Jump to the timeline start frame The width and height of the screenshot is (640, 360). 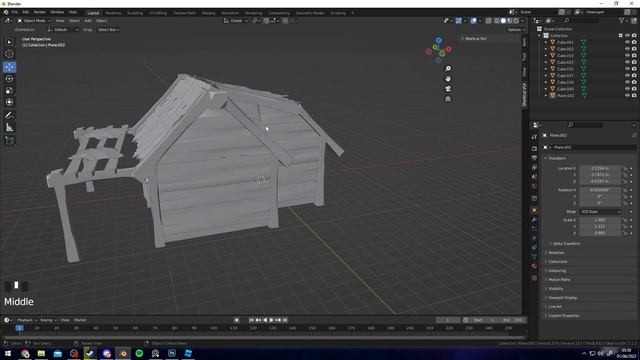tap(251, 320)
